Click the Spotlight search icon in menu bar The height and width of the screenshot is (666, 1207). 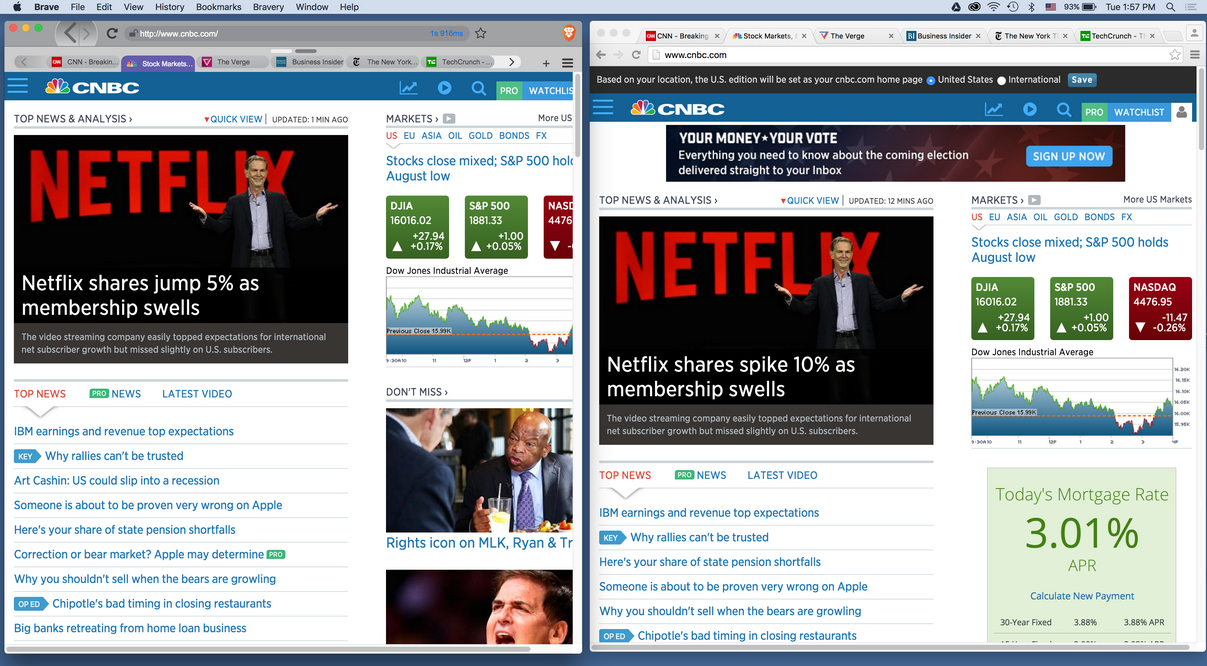coord(1171,7)
